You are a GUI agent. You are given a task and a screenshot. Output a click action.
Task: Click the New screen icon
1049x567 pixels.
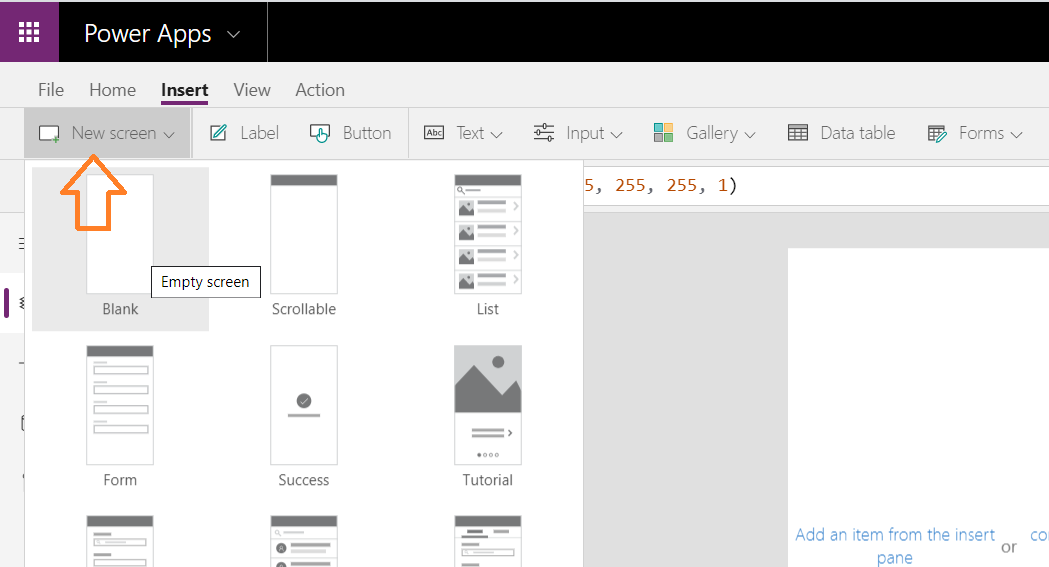pos(50,134)
